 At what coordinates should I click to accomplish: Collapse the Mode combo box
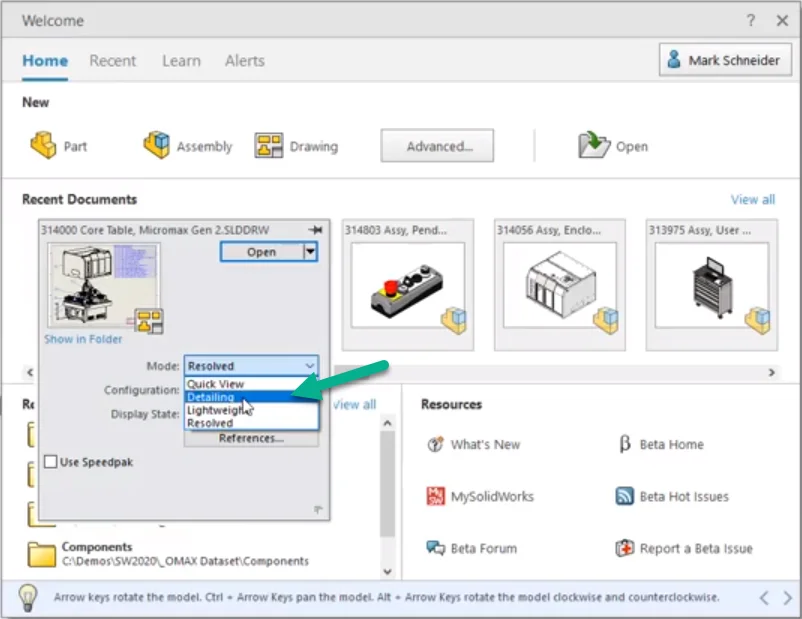(x=309, y=366)
